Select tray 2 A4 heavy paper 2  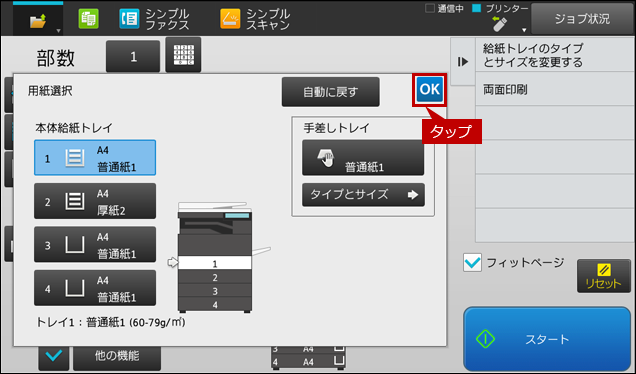(x=95, y=201)
